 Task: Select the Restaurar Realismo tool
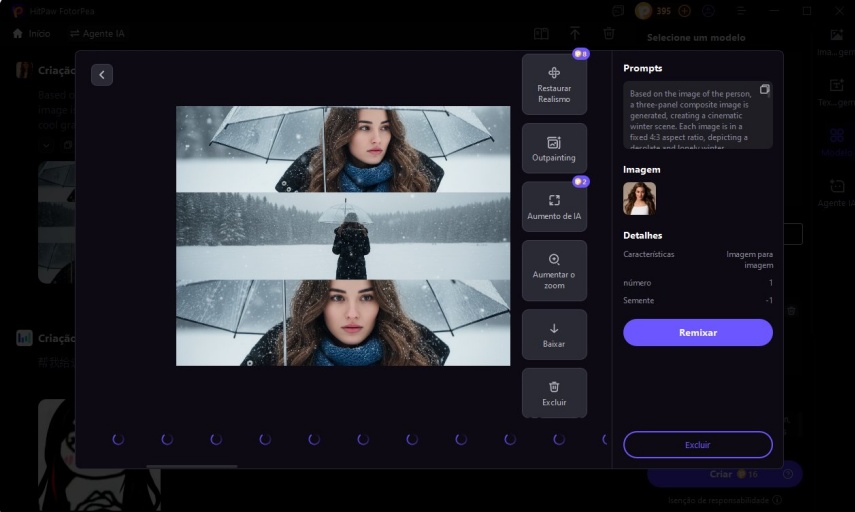554,85
